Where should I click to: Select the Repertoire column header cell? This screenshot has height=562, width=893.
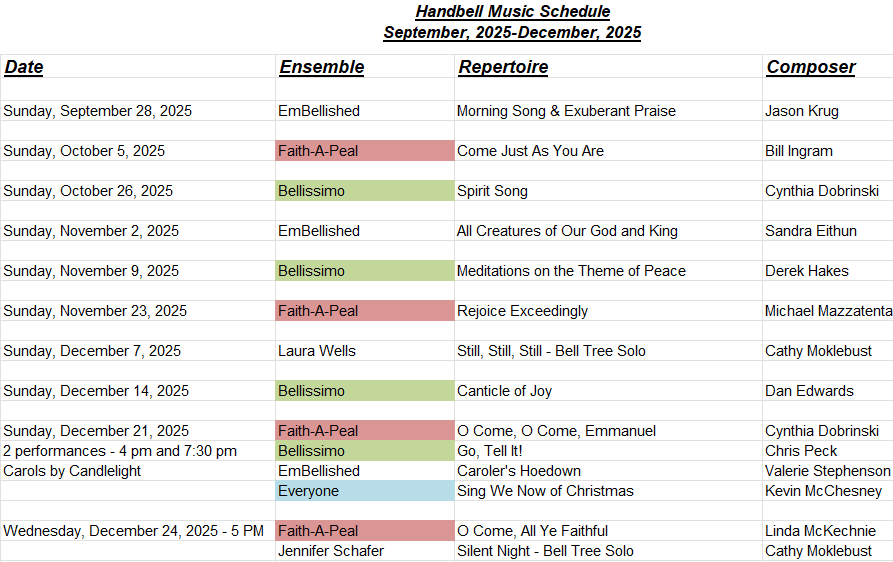[608, 67]
